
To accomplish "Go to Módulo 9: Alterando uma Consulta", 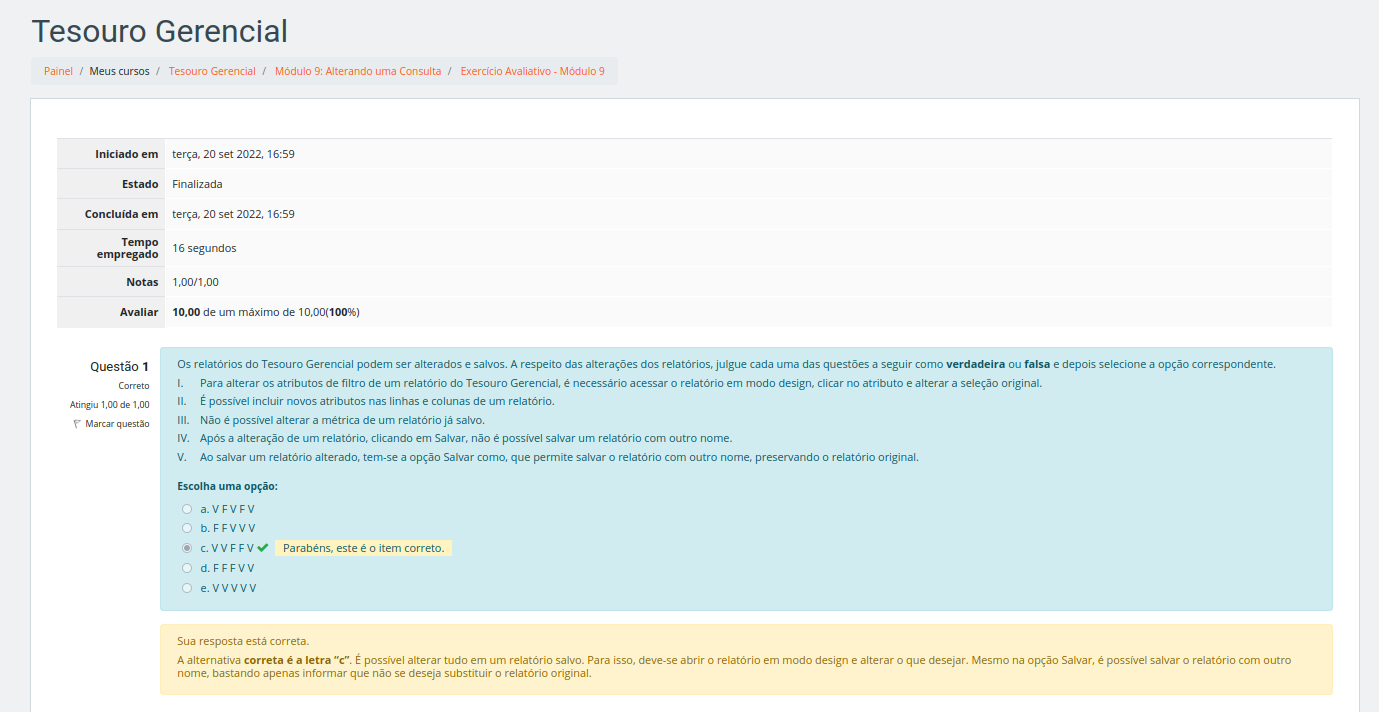I will pos(358,71).
